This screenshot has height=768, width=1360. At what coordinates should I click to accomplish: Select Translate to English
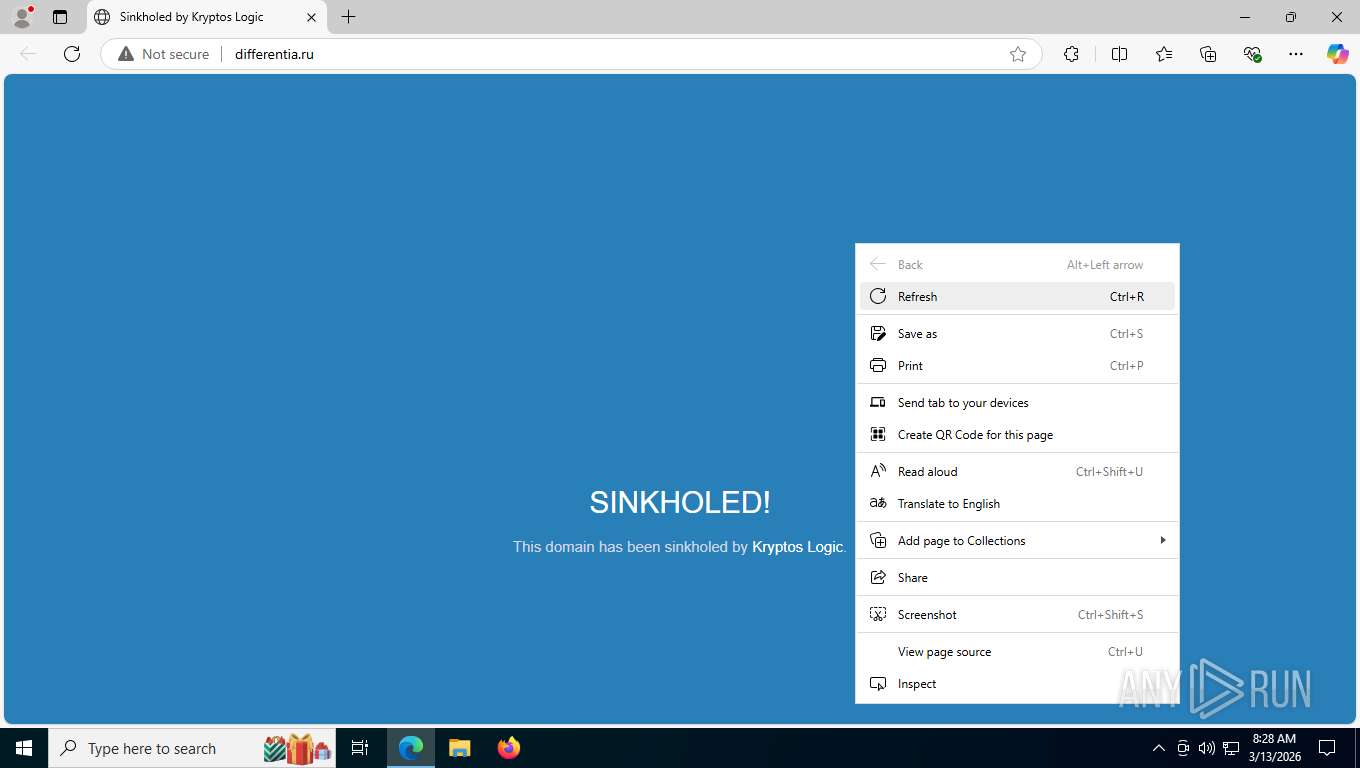[1017, 503]
